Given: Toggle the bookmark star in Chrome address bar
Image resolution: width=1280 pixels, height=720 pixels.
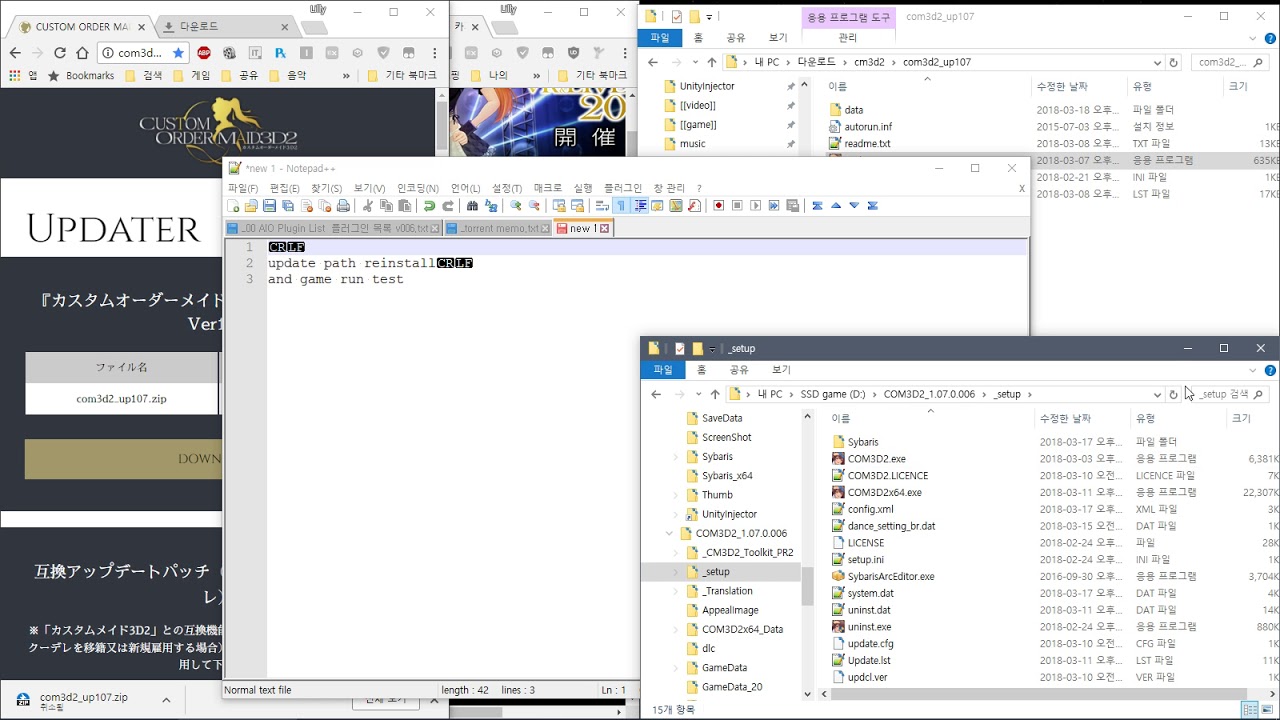Looking at the screenshot, I should tap(178, 53).
